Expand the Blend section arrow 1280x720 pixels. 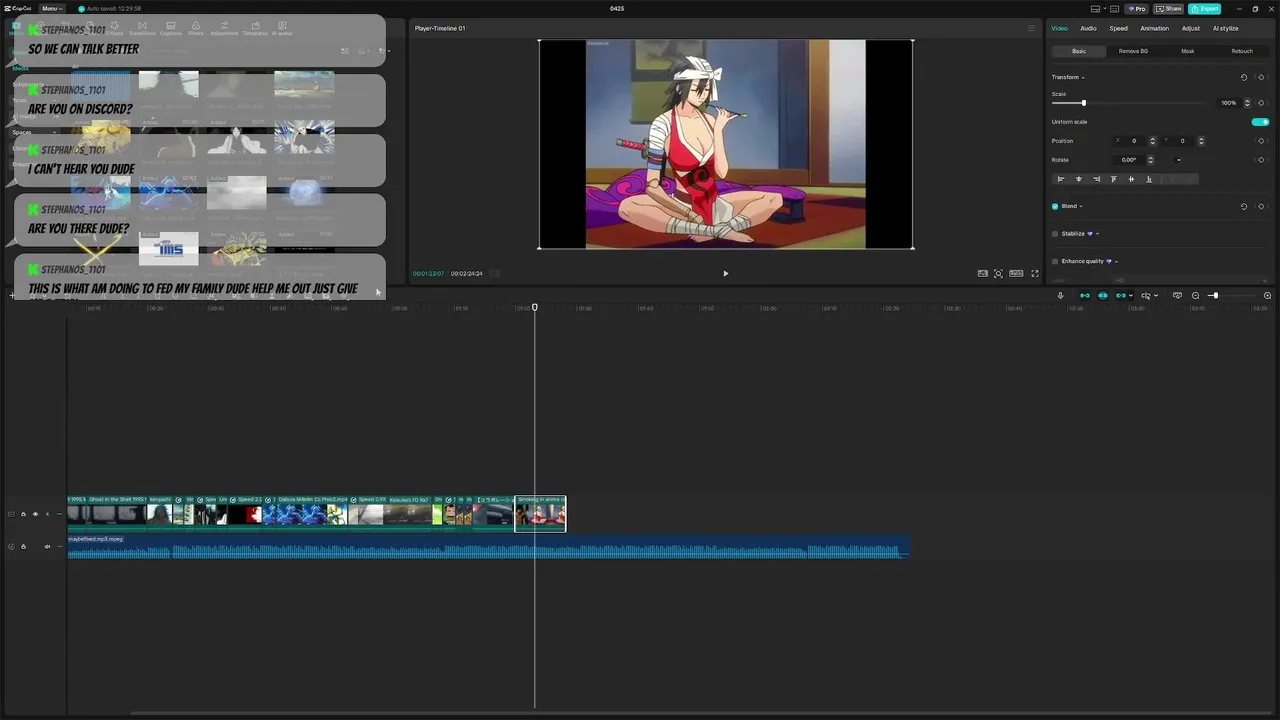(1081, 206)
